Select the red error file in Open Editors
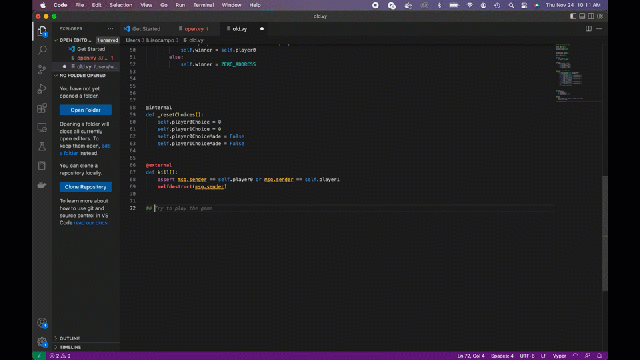Viewport: 640px width, 360px height. (x=87, y=58)
